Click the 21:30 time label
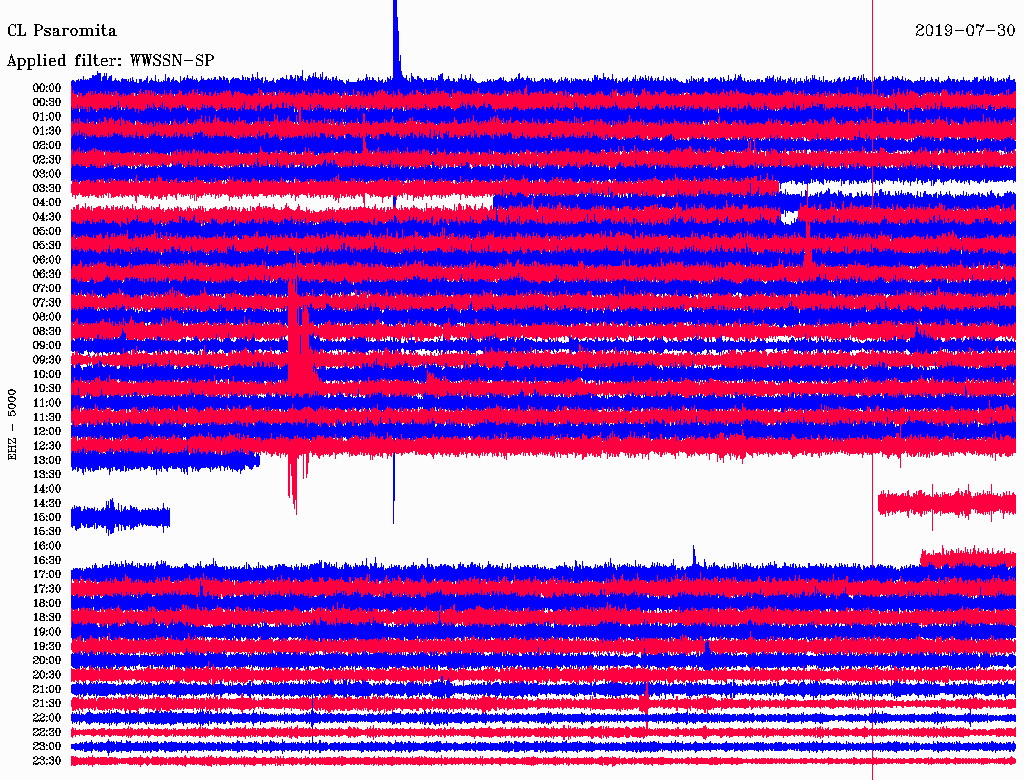This screenshot has width=1024, height=780. point(47,704)
